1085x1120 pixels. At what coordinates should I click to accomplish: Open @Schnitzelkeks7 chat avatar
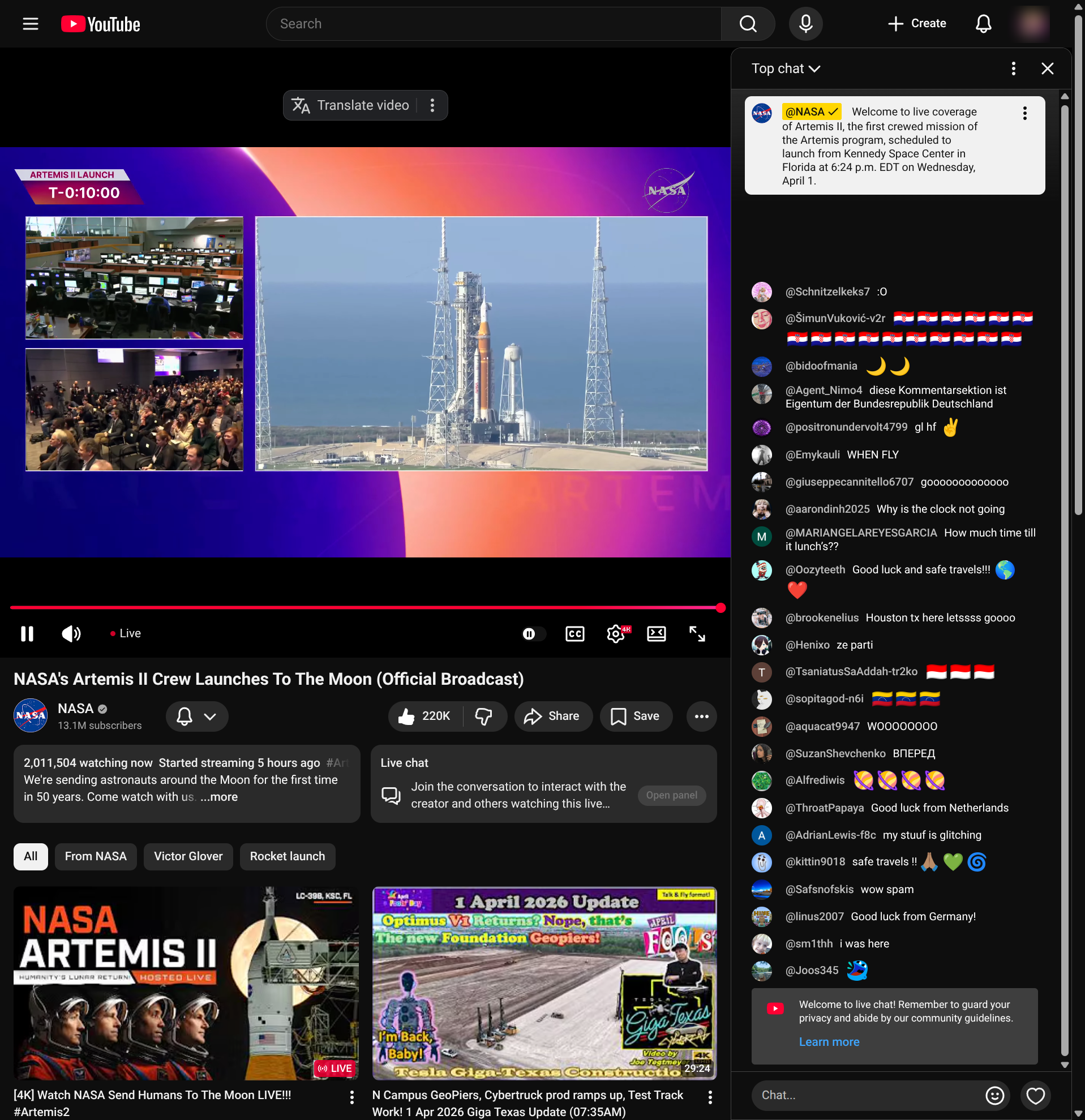(x=761, y=292)
